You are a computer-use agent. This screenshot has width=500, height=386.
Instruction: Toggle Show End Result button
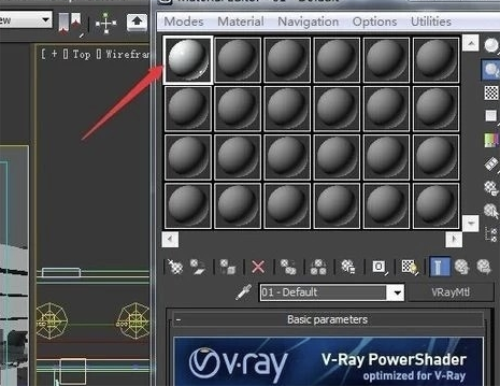point(439,267)
